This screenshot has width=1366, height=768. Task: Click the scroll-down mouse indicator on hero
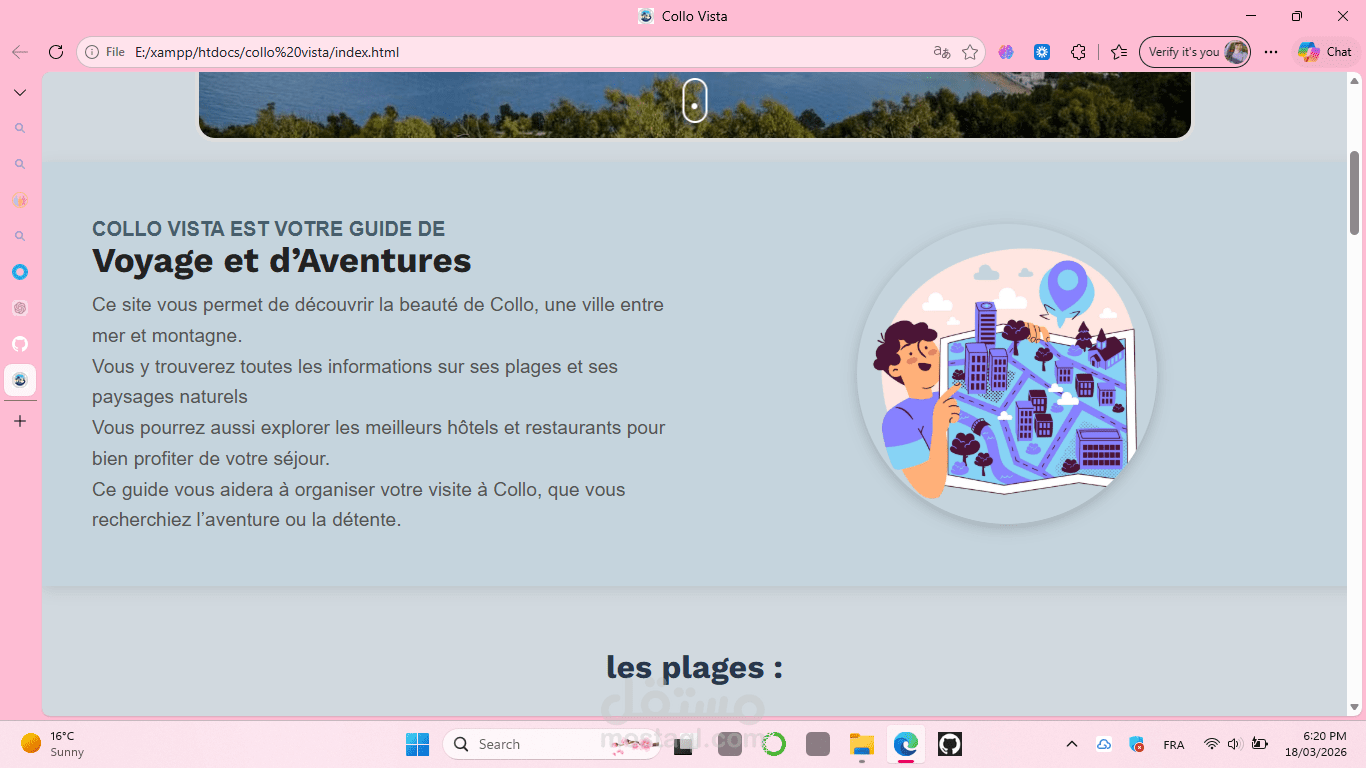pos(694,100)
